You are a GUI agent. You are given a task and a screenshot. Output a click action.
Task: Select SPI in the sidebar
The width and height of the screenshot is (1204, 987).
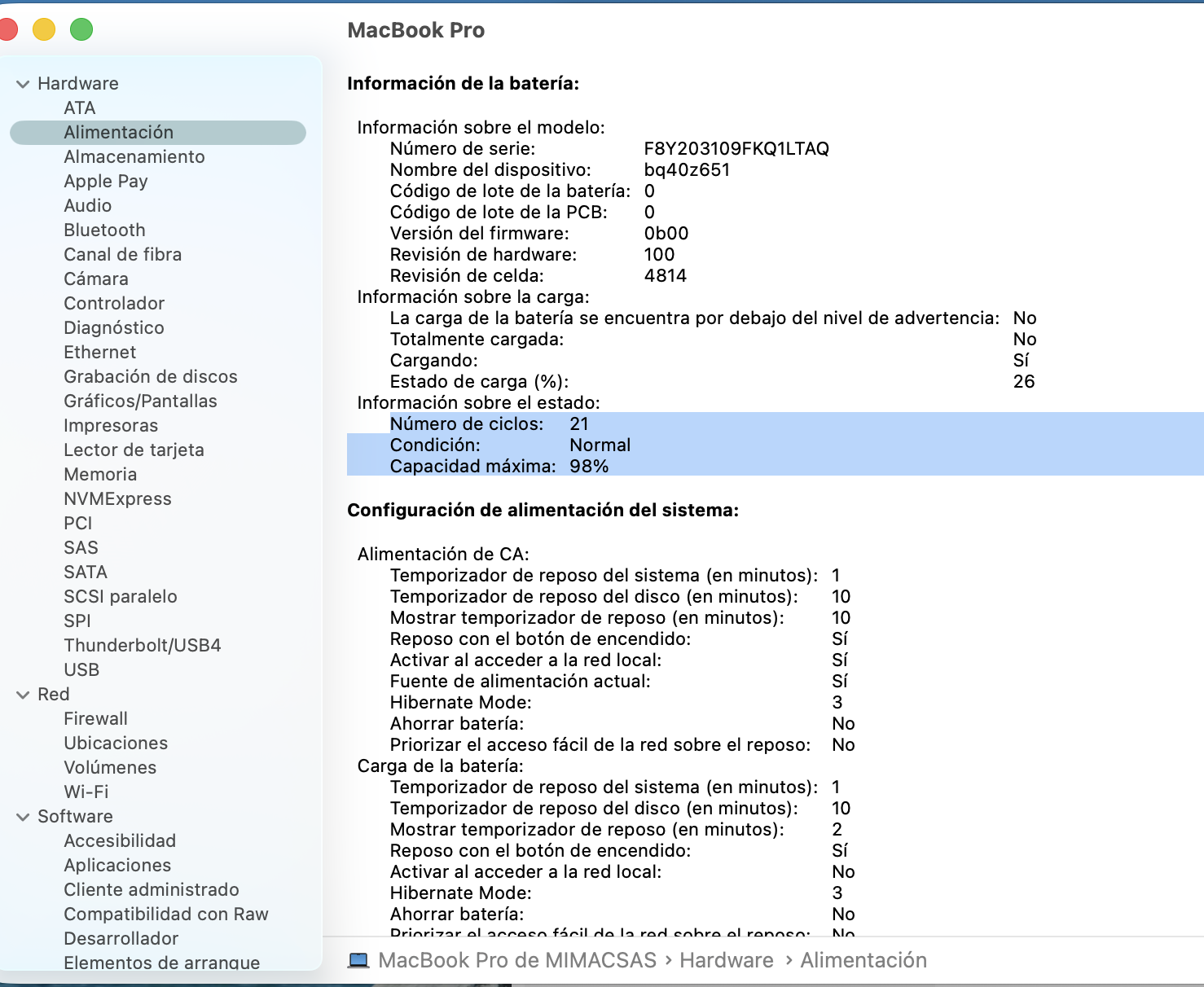[77, 621]
